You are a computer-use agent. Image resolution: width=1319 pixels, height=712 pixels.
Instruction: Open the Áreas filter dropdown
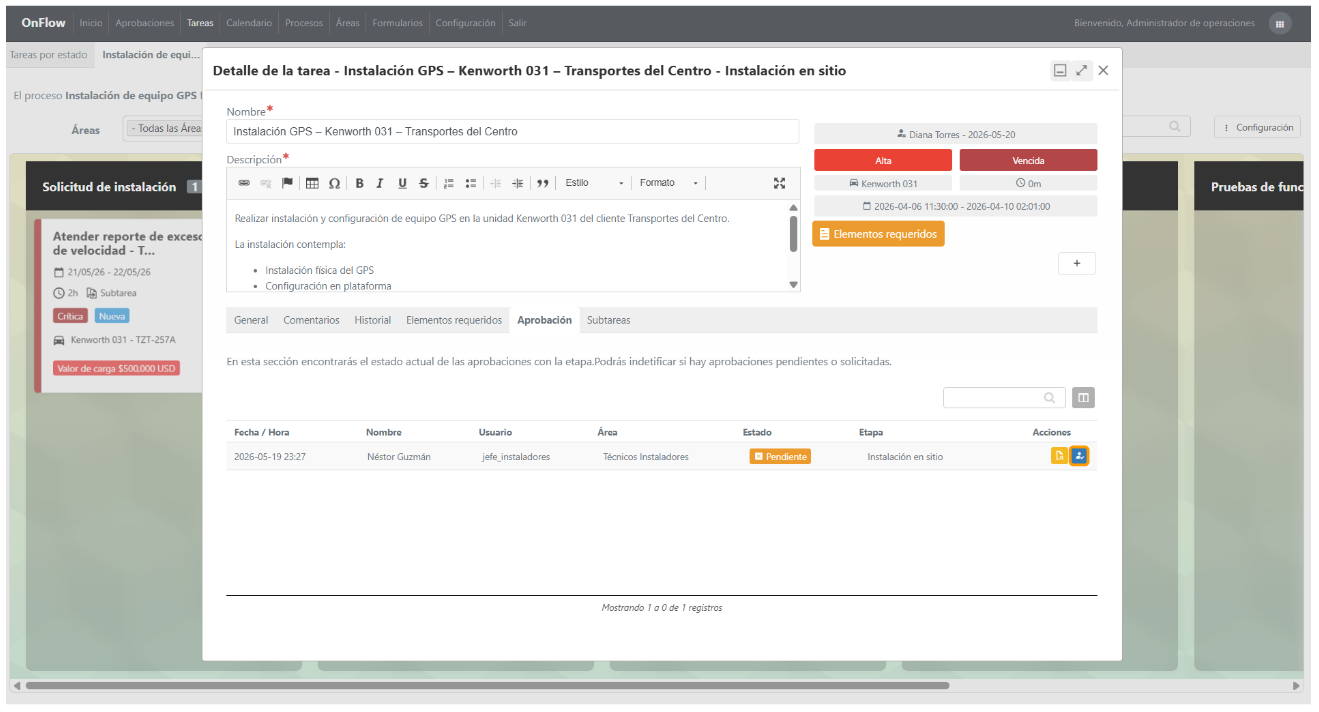pyautogui.click(x=165, y=129)
